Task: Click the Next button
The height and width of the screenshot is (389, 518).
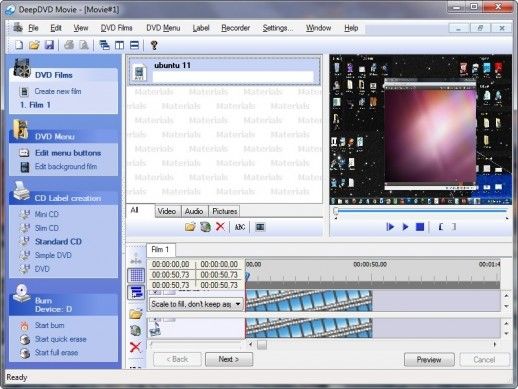Action: (229, 359)
